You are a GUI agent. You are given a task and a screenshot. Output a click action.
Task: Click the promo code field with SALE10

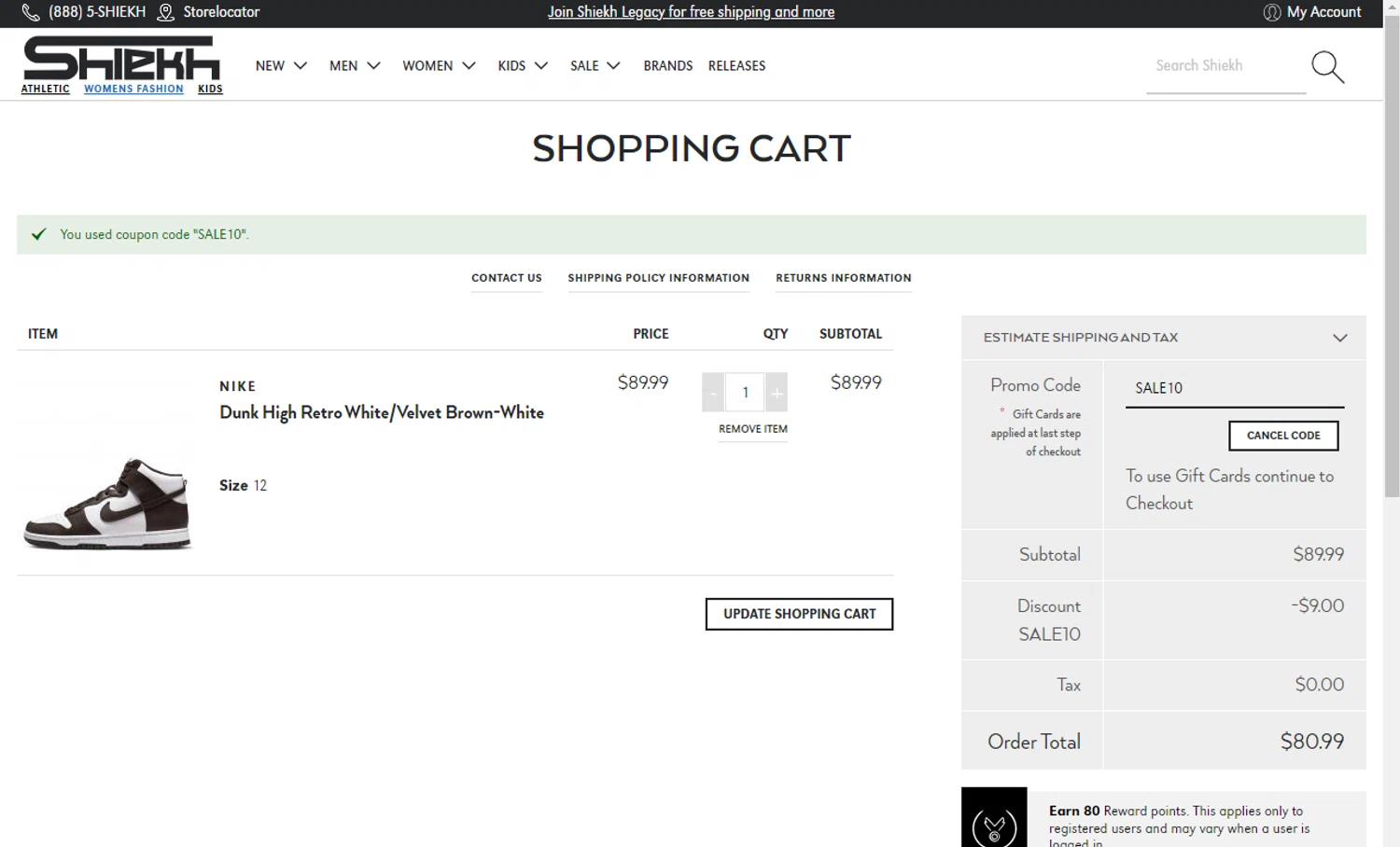[1234, 388]
